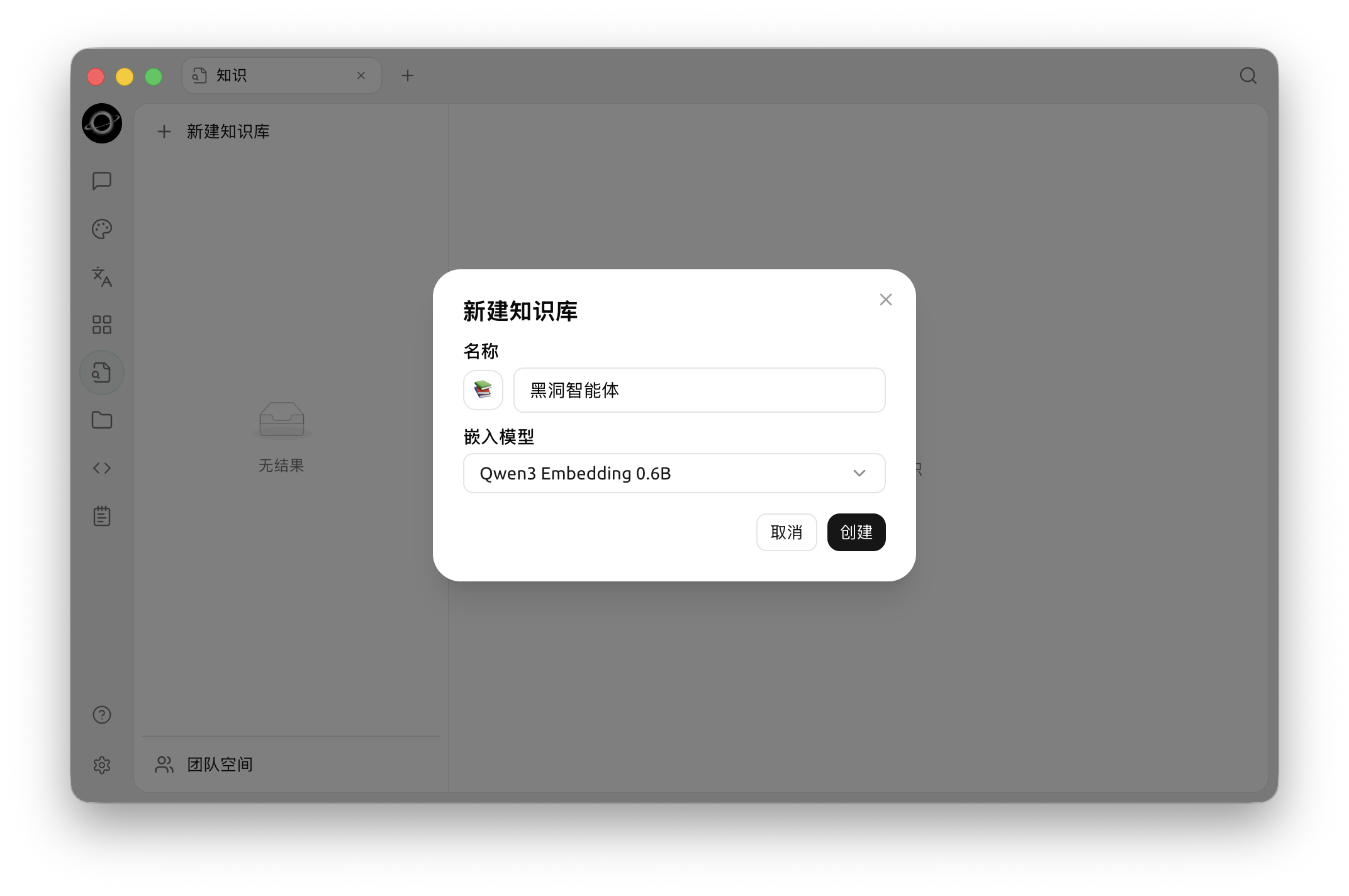Screen dimensions: 1349x896
Task: Close the 知识 tab
Action: [361, 76]
